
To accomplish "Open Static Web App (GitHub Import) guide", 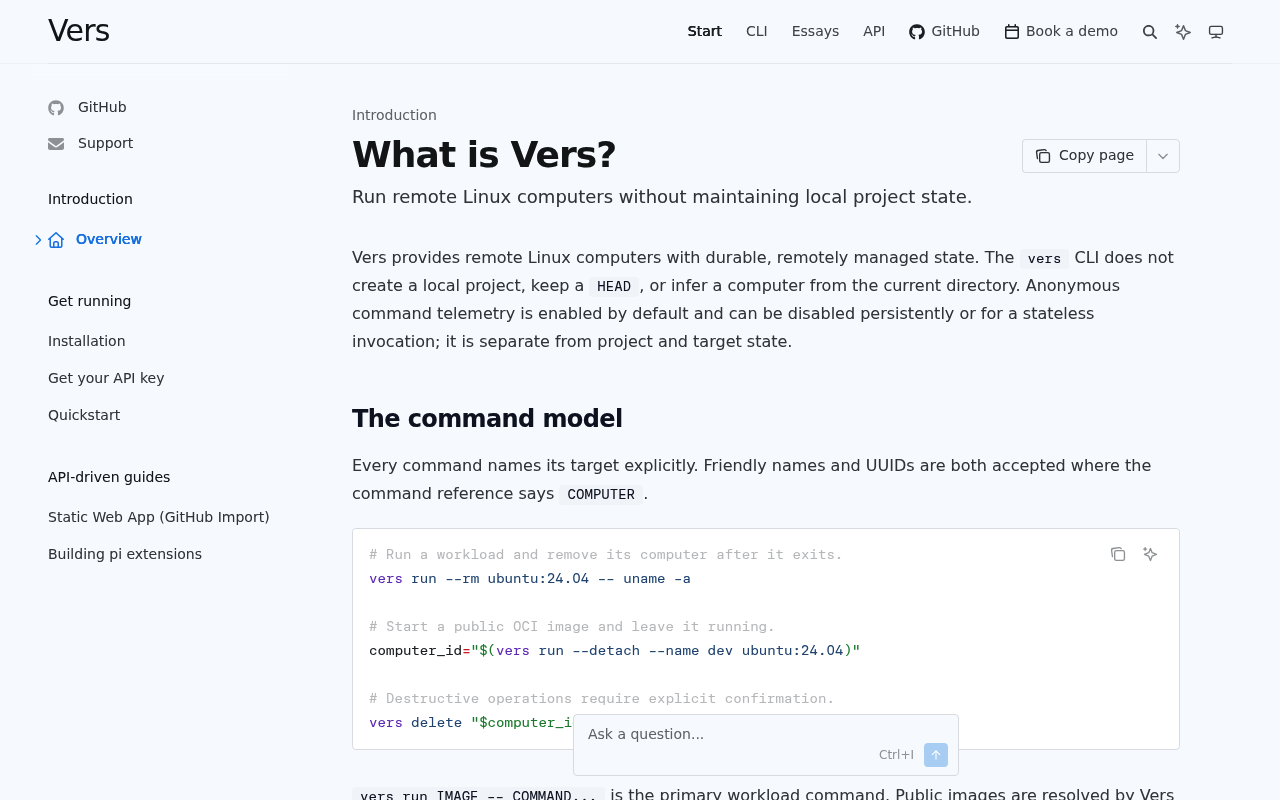I will [x=159, y=517].
